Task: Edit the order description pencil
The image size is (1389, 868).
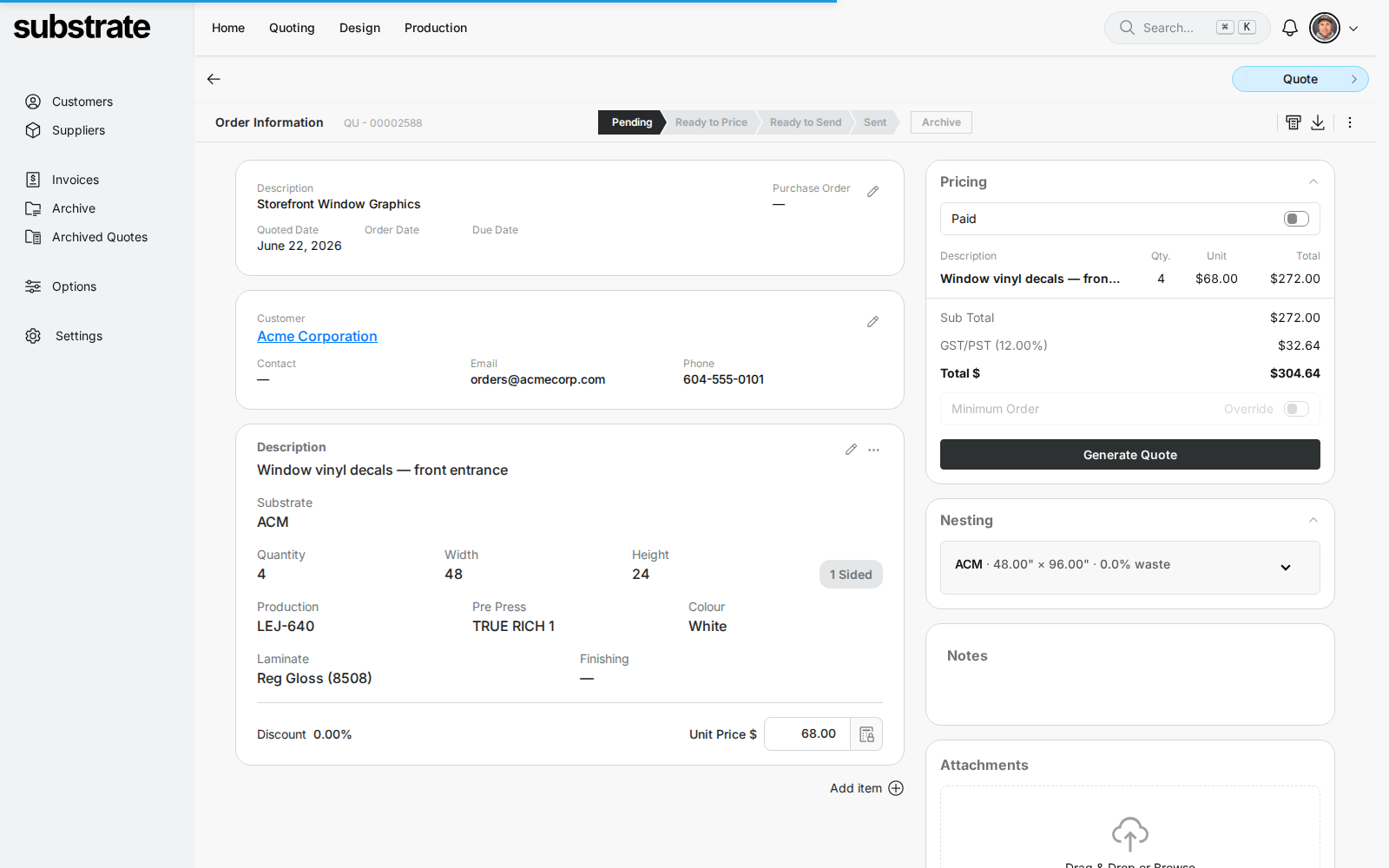Action: tap(873, 191)
